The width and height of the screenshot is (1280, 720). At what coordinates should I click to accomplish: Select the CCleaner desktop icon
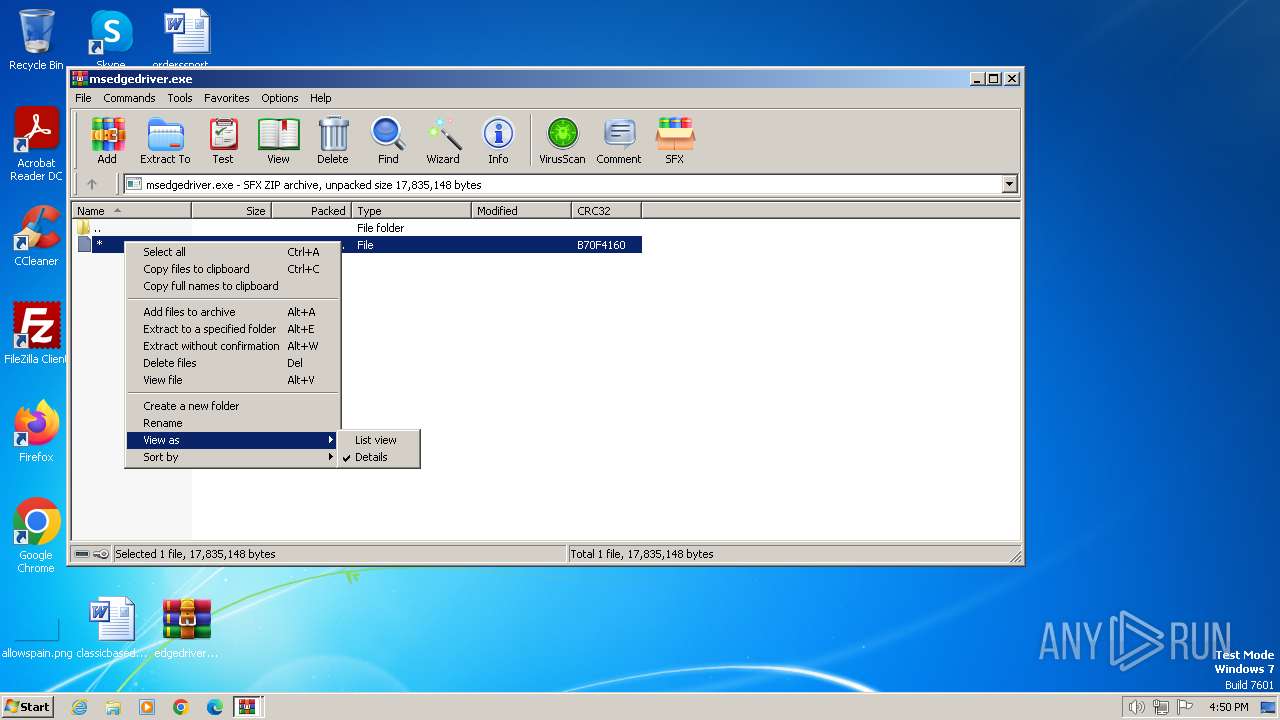[x=36, y=236]
